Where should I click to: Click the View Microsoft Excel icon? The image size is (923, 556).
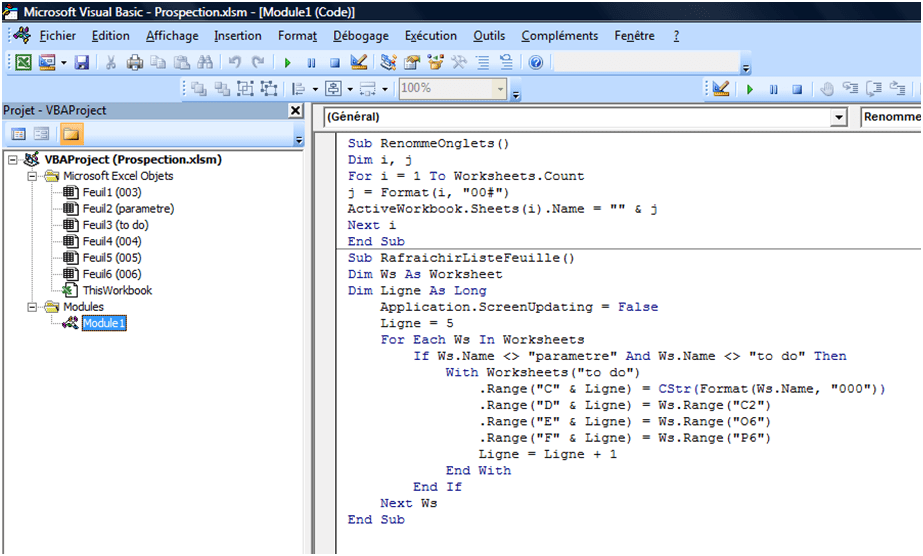coord(22,62)
